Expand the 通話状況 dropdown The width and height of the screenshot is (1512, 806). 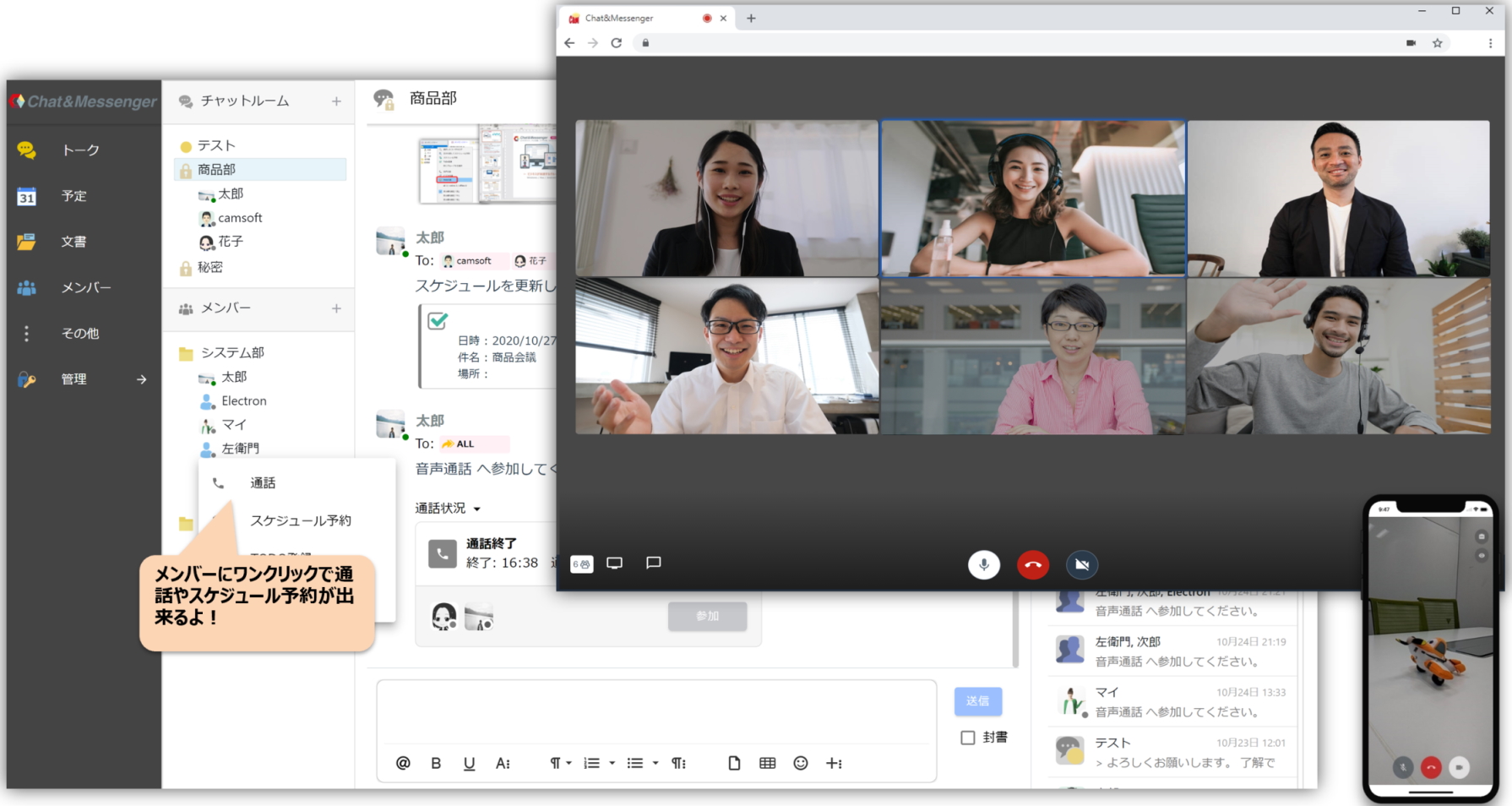click(x=477, y=509)
